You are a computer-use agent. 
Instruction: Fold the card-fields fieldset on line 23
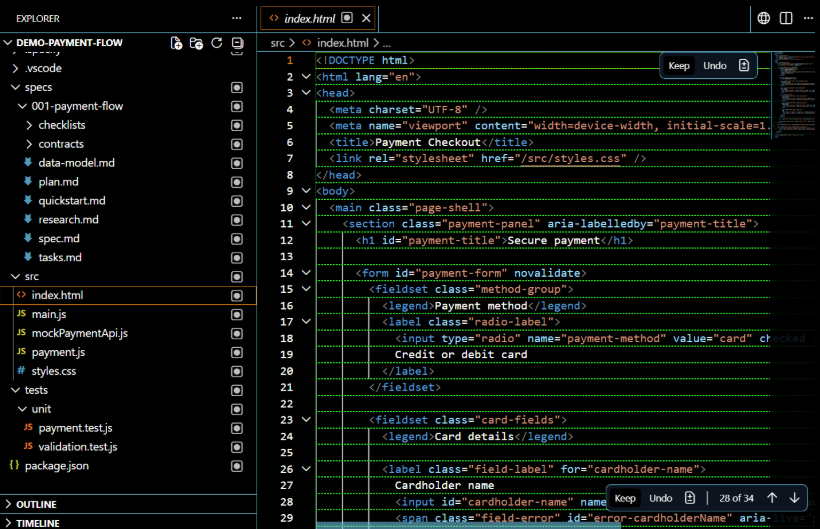(306, 419)
